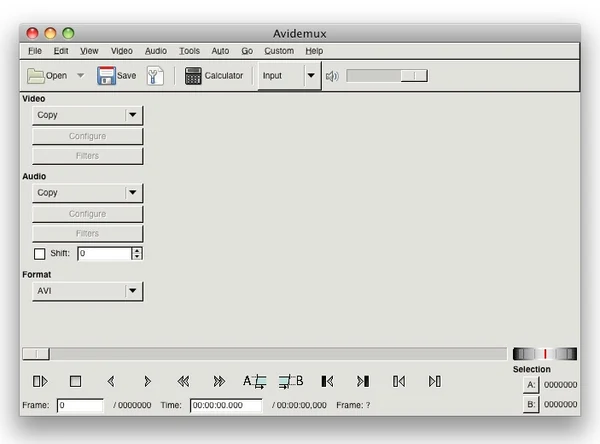Click the speaker volume icon
Image resolution: width=600 pixels, height=444 pixels.
pyautogui.click(x=332, y=76)
